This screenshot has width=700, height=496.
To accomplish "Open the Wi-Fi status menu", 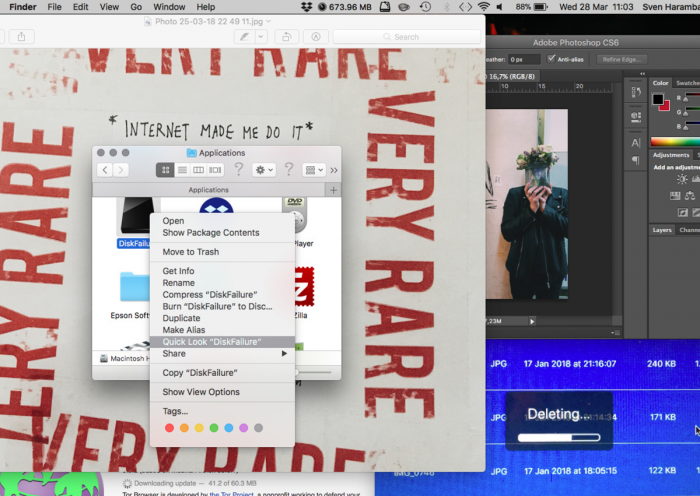I will tap(483, 7).
